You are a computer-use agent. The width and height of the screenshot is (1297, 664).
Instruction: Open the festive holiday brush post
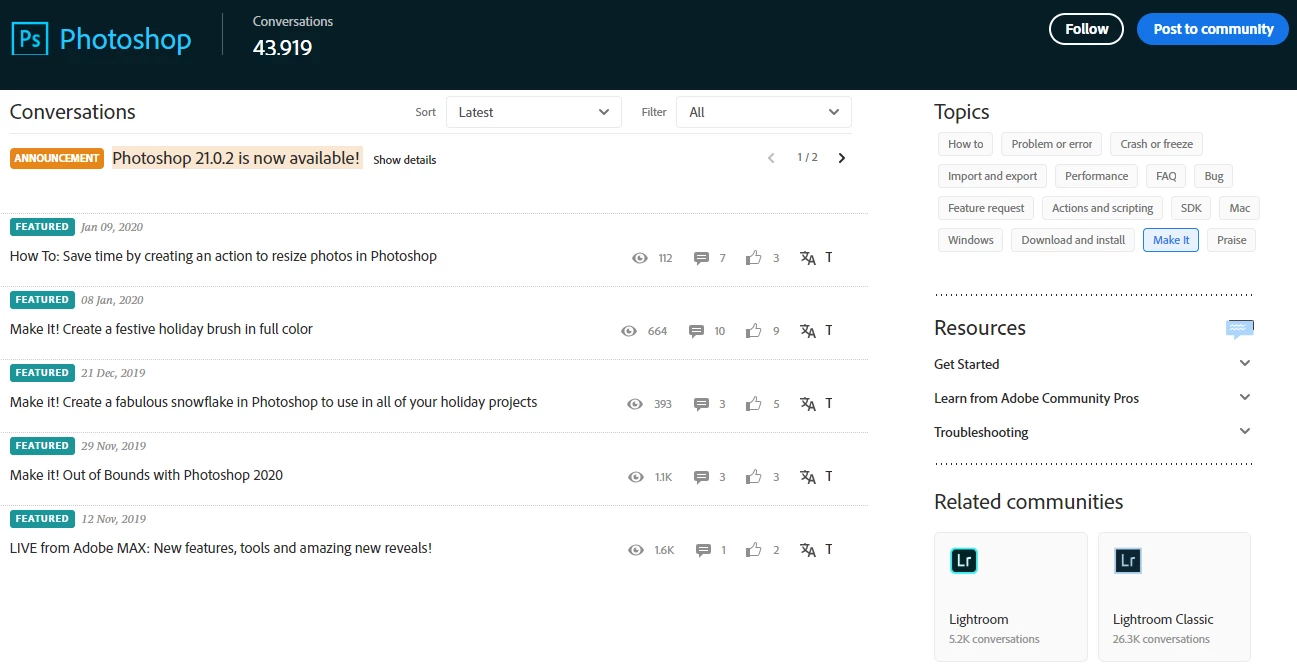tap(161, 329)
